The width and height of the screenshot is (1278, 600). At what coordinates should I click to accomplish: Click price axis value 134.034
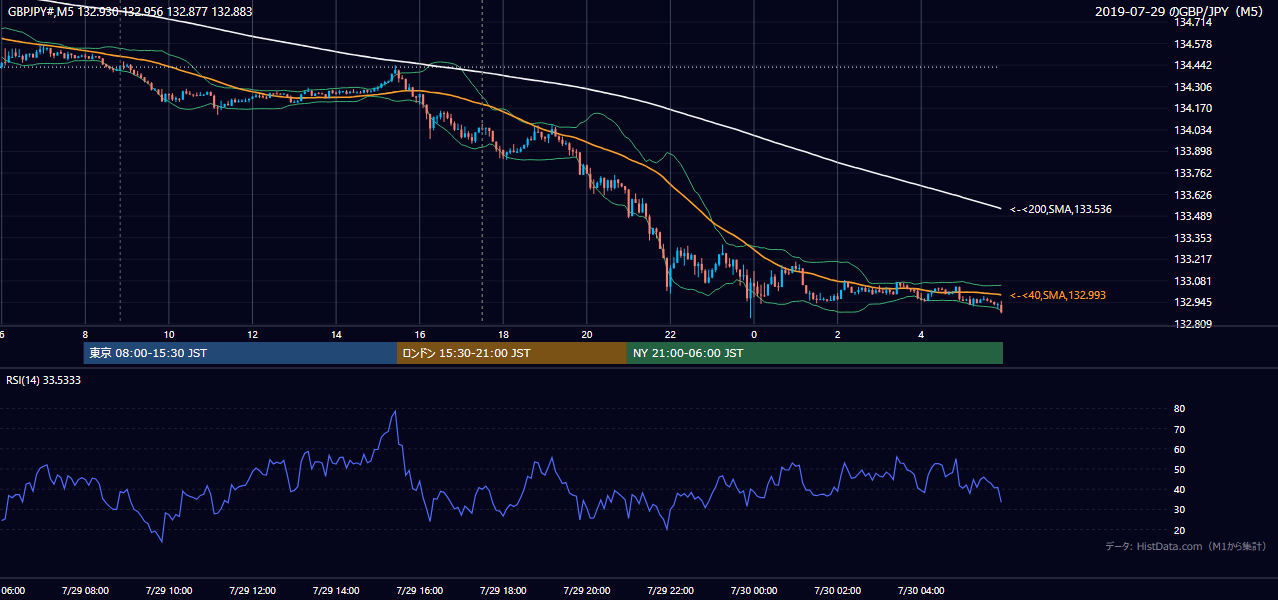[x=1191, y=130]
